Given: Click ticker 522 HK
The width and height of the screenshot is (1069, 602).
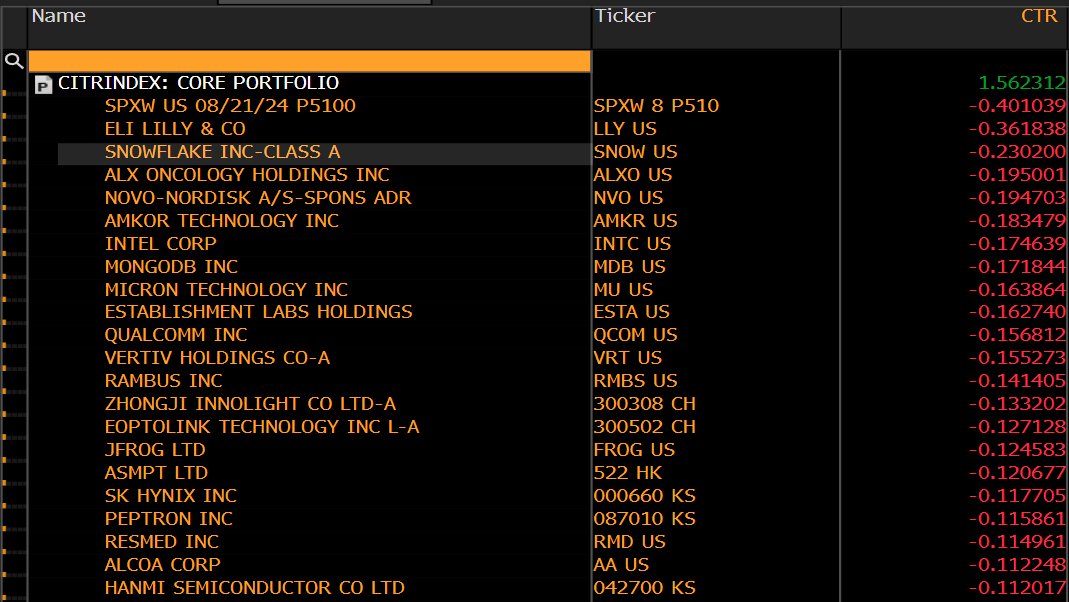Looking at the screenshot, I should pos(627,472).
